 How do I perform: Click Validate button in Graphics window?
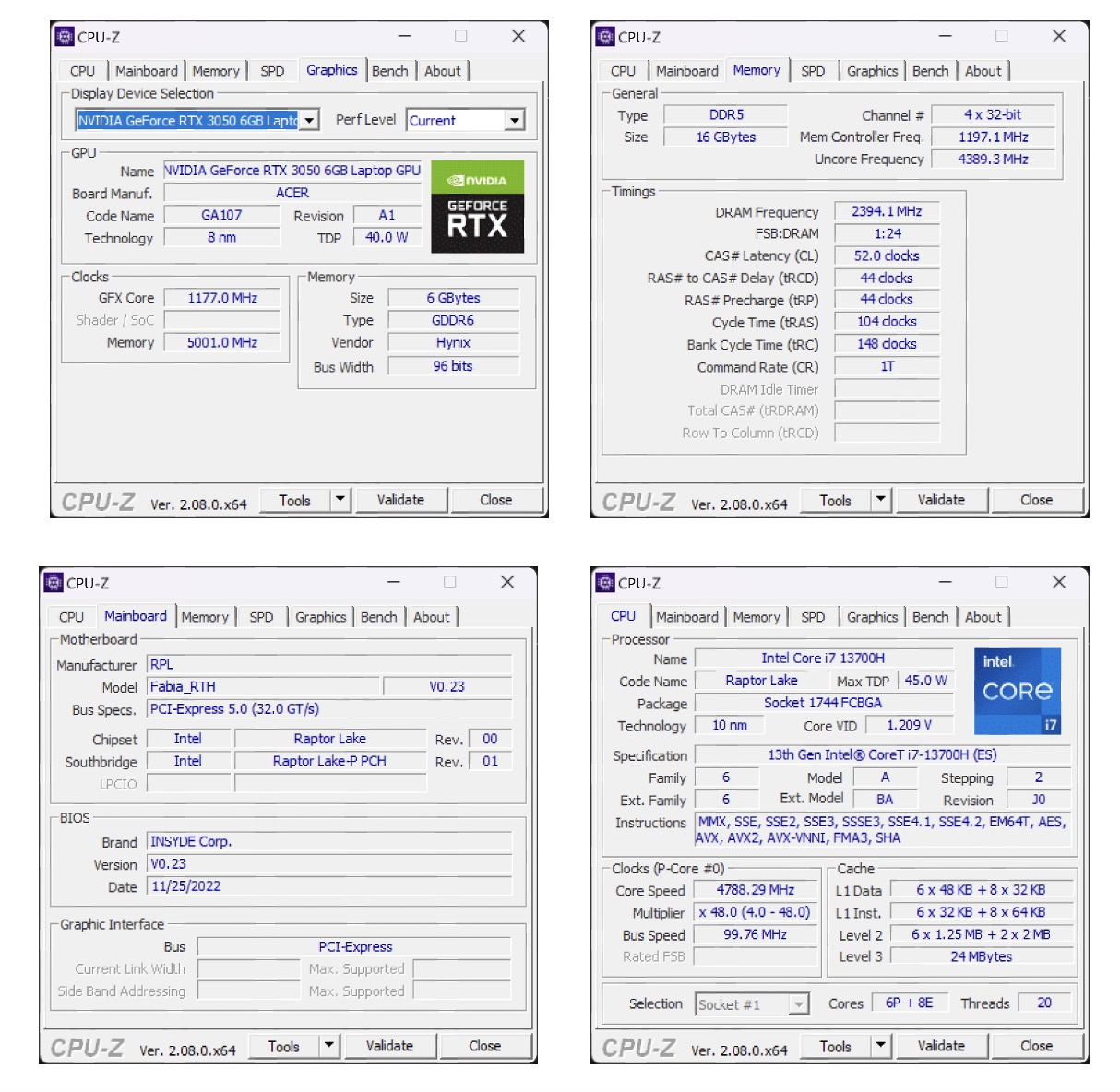tap(400, 500)
